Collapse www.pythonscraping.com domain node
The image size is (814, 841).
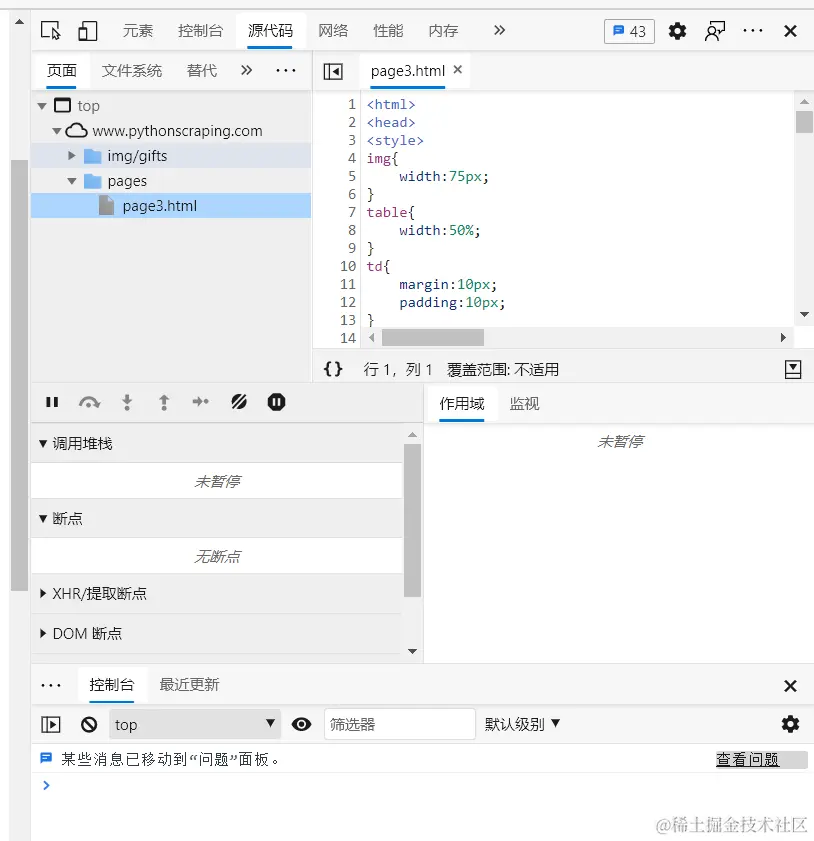(56, 131)
